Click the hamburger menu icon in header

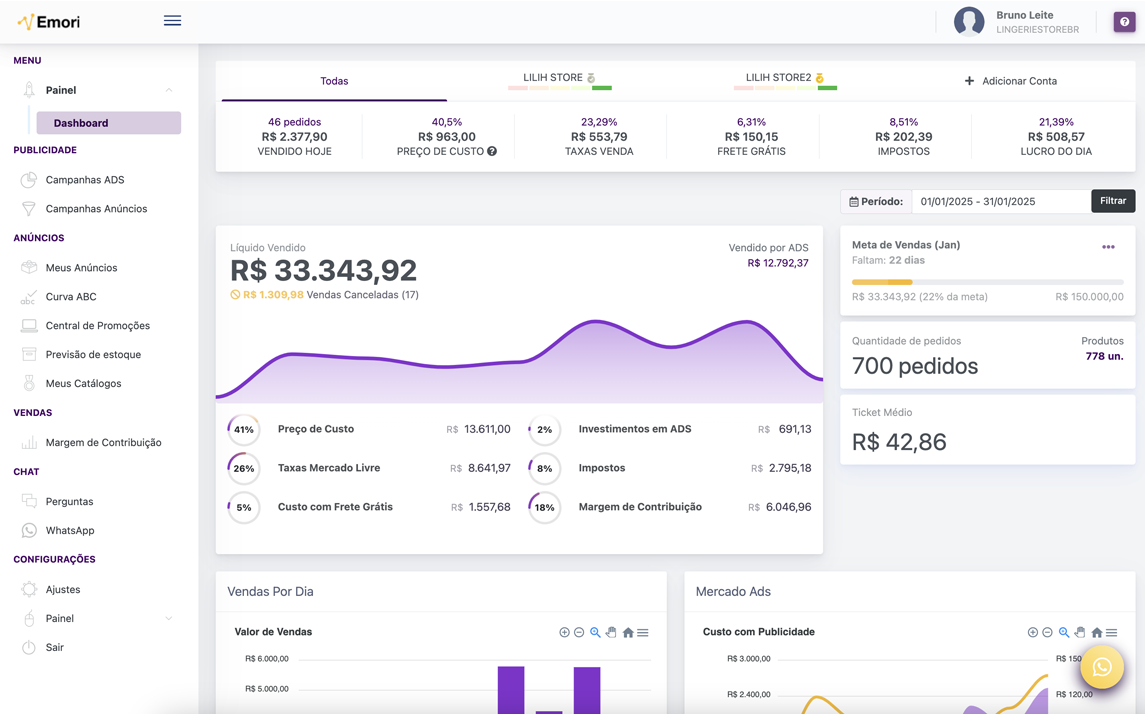click(172, 21)
